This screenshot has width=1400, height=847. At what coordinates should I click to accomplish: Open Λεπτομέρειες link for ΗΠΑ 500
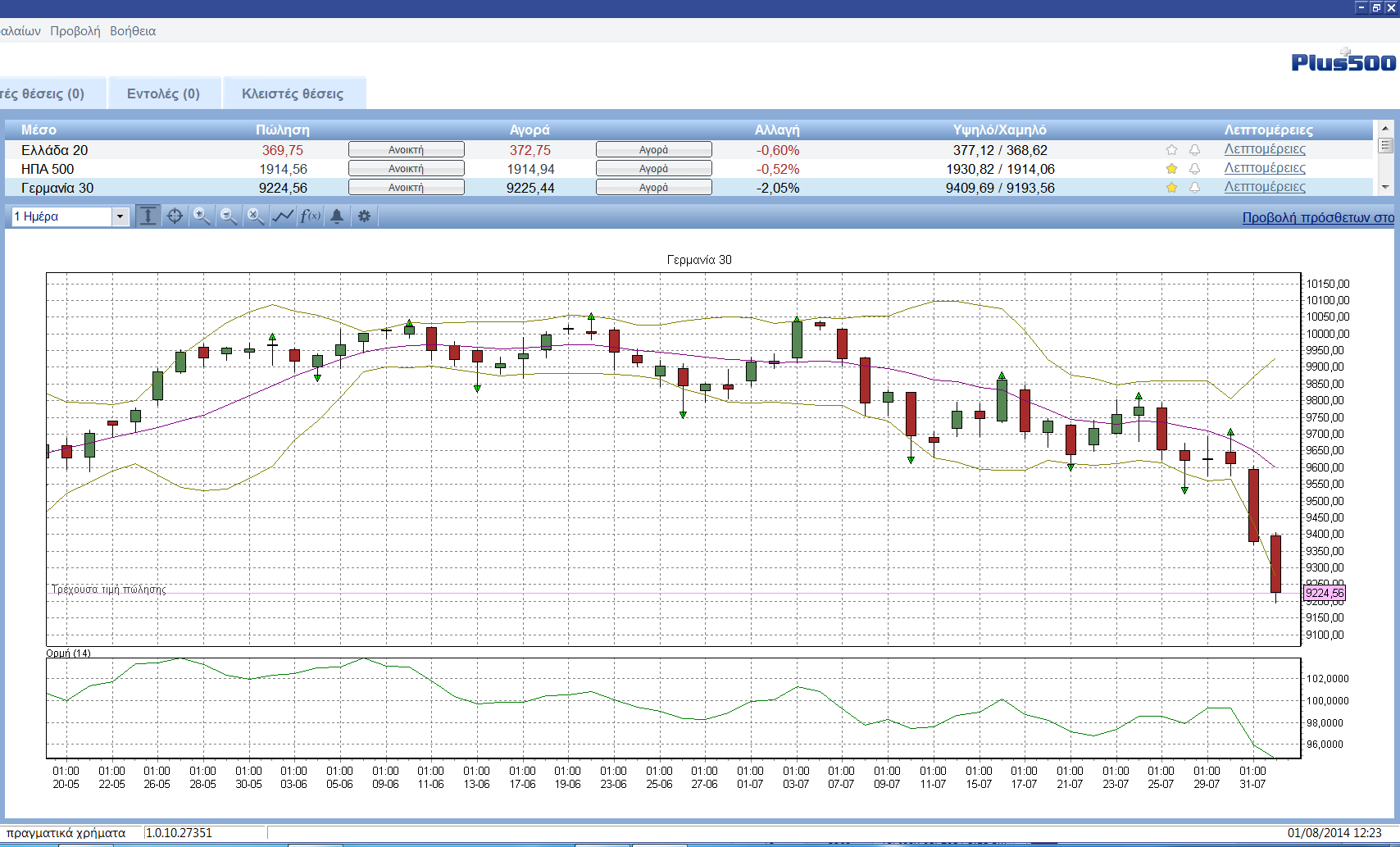[x=1265, y=168]
